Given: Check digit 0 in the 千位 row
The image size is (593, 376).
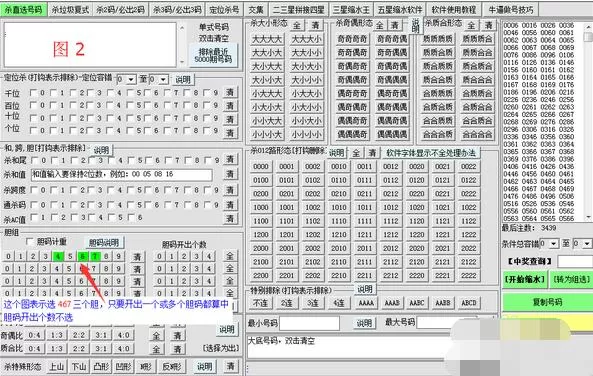Looking at the screenshot, I should [34, 93].
